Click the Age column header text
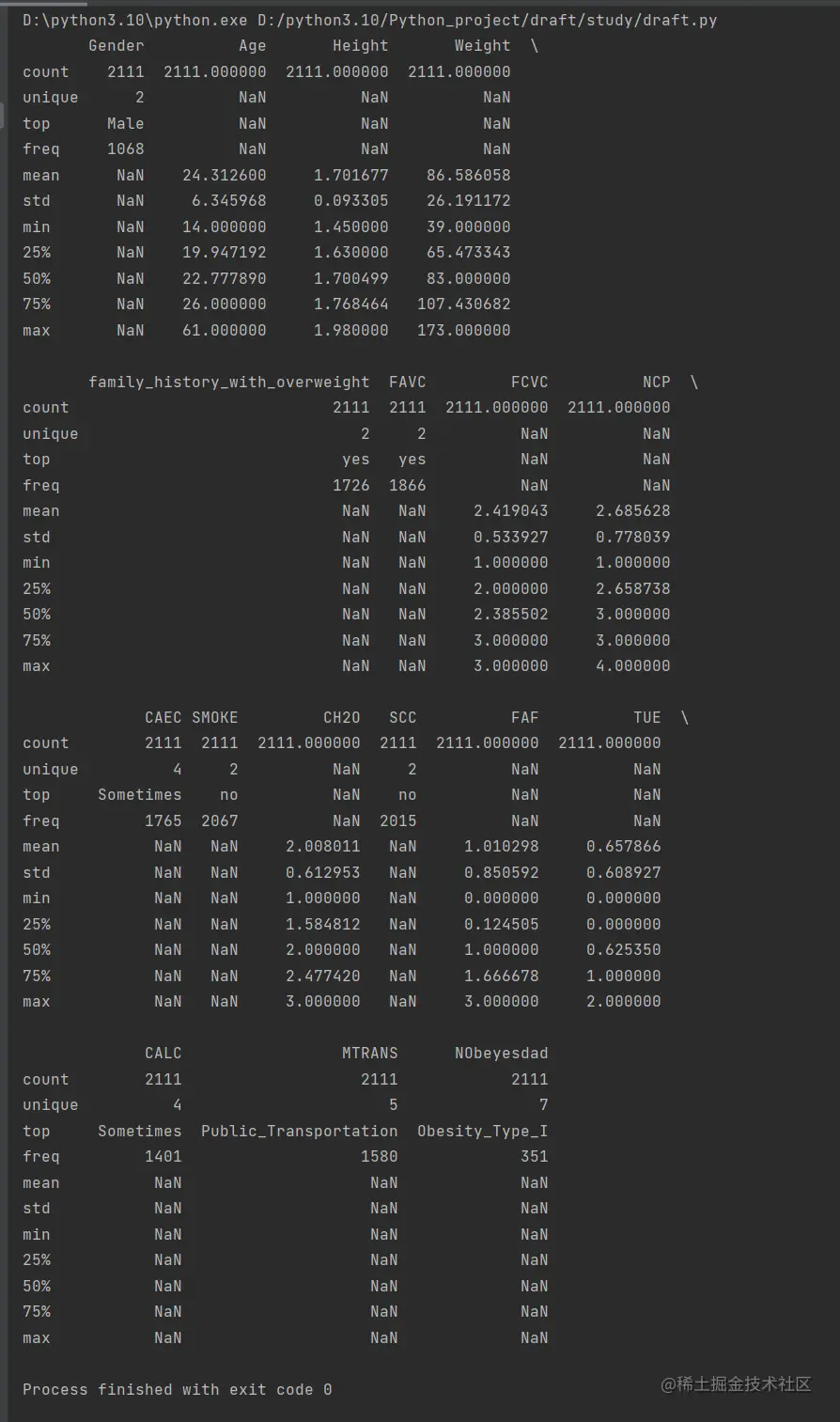 pos(251,45)
